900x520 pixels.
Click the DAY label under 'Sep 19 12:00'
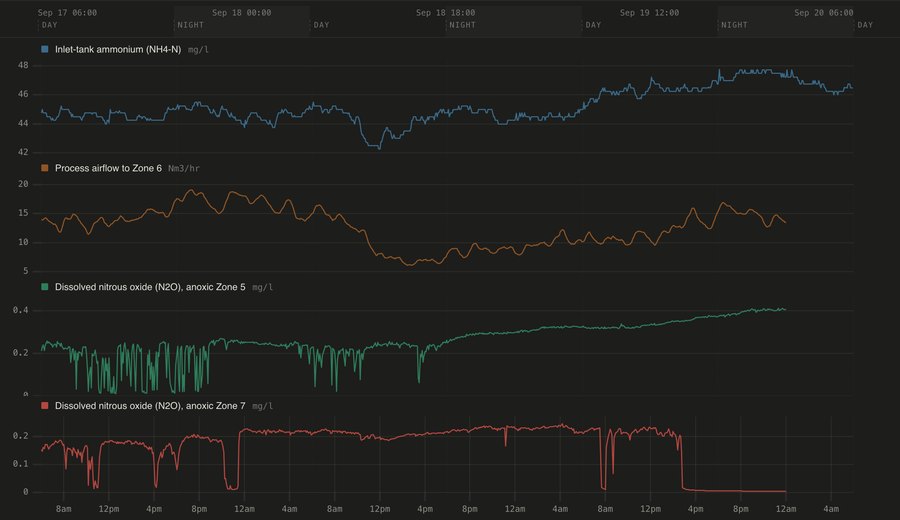point(593,25)
